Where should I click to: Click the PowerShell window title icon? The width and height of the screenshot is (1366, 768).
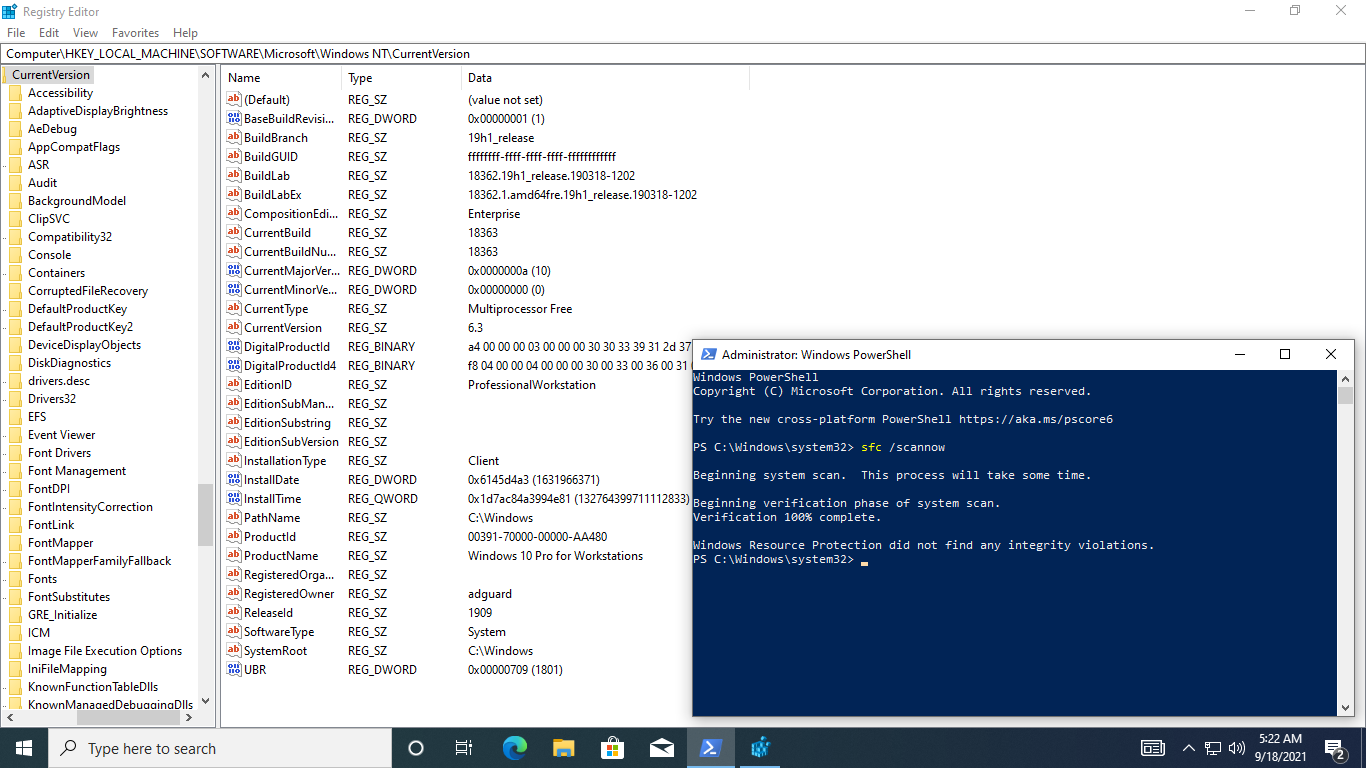pyautogui.click(x=708, y=354)
